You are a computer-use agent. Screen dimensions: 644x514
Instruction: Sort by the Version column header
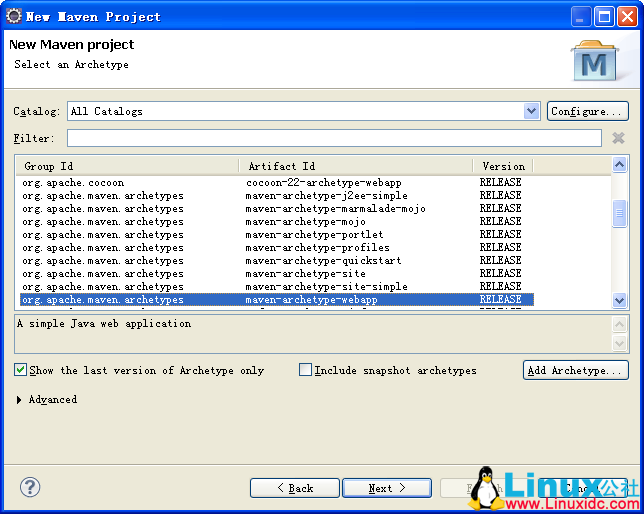coord(503,166)
